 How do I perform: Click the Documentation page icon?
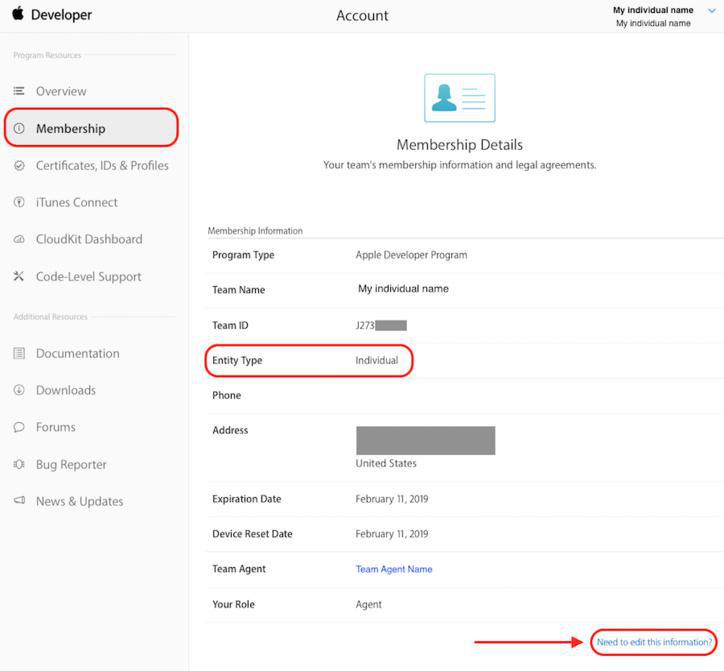click(x=19, y=354)
